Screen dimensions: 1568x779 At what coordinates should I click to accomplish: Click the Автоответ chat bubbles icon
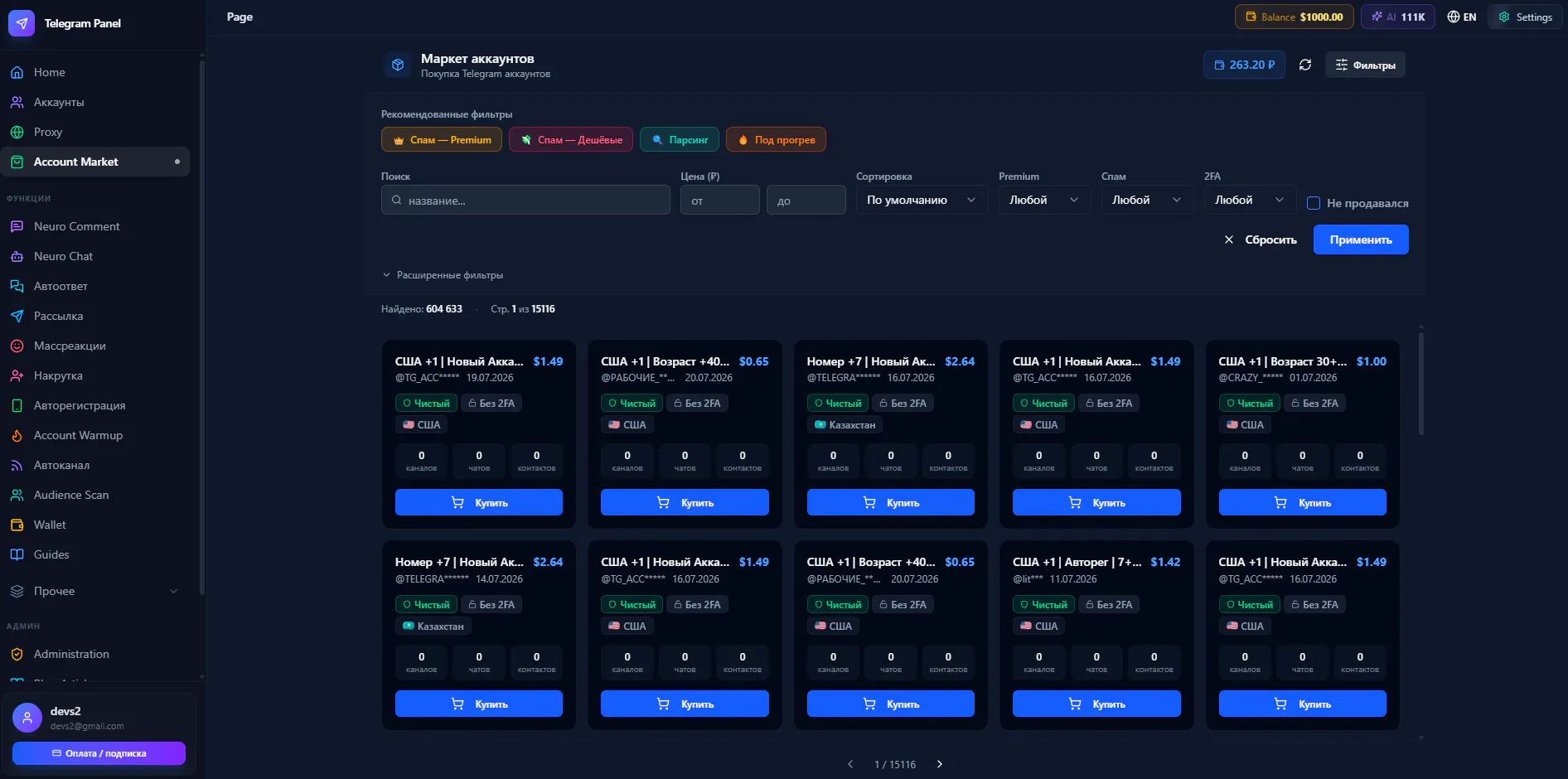tap(17, 287)
